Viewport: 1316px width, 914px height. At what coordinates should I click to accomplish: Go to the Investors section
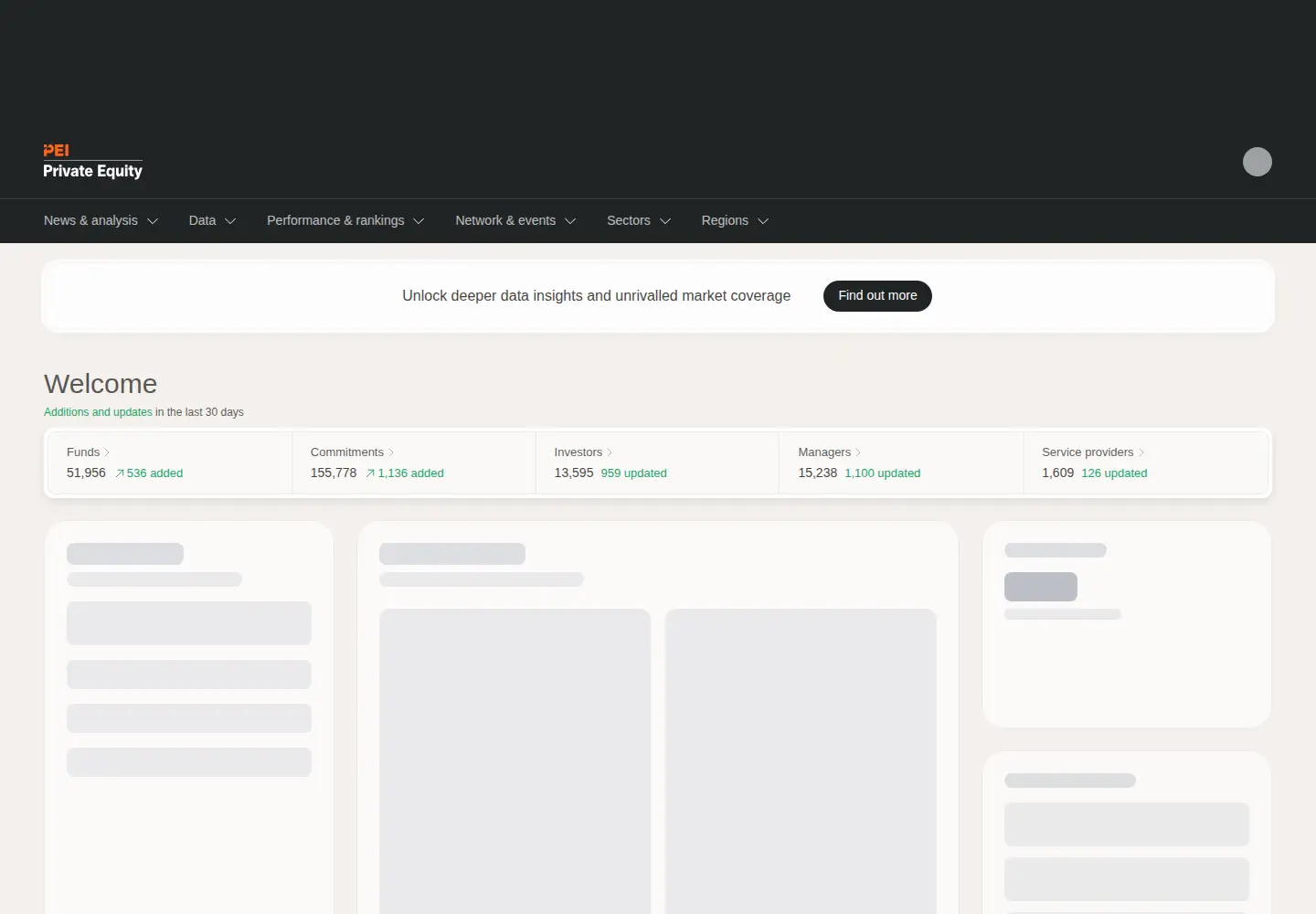pos(583,452)
